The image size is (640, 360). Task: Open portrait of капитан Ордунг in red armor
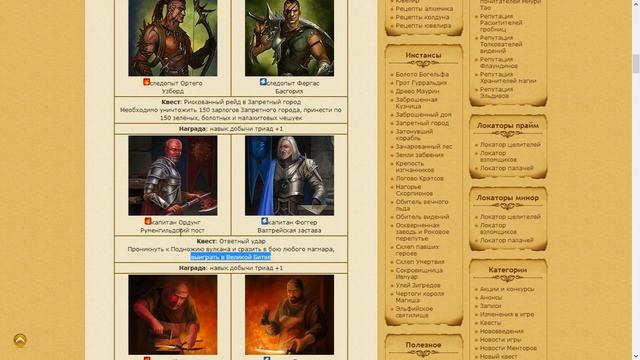point(173,176)
